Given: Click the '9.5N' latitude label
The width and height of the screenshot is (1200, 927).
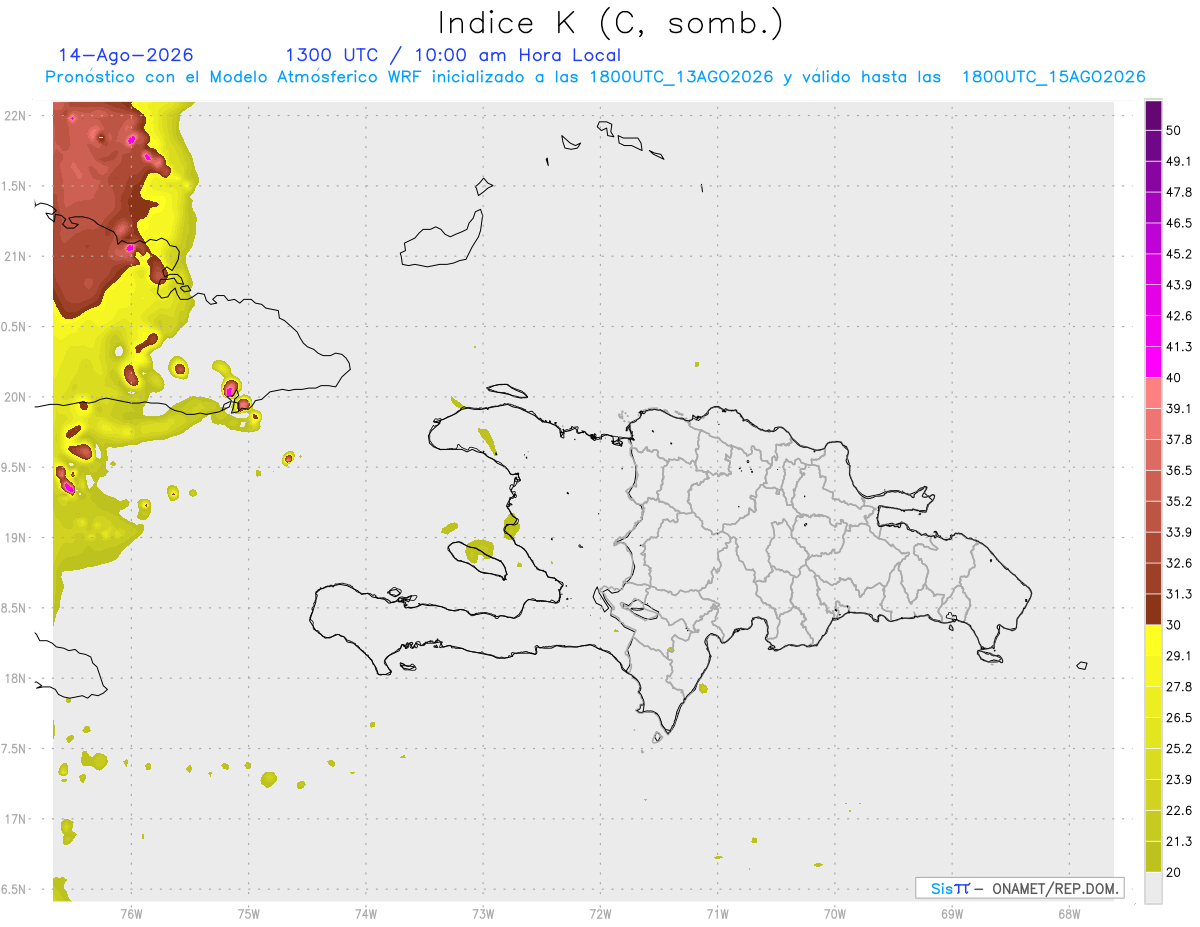Looking at the screenshot, I should pyautogui.click(x=15, y=467).
